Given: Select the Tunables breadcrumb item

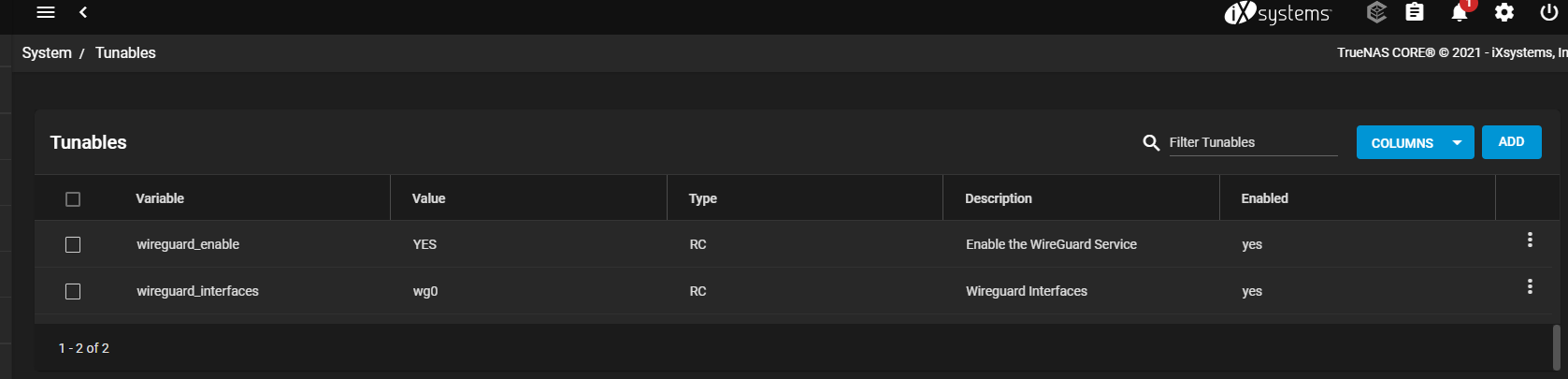Looking at the screenshot, I should click(x=125, y=52).
